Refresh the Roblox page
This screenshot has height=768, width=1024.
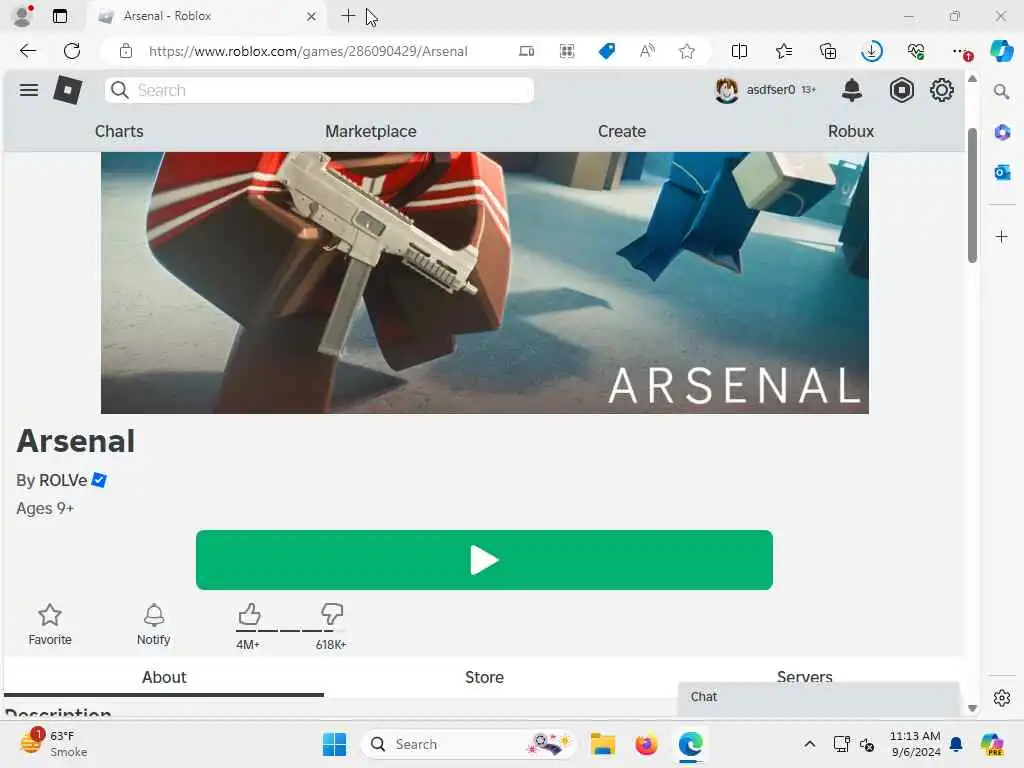coord(72,51)
